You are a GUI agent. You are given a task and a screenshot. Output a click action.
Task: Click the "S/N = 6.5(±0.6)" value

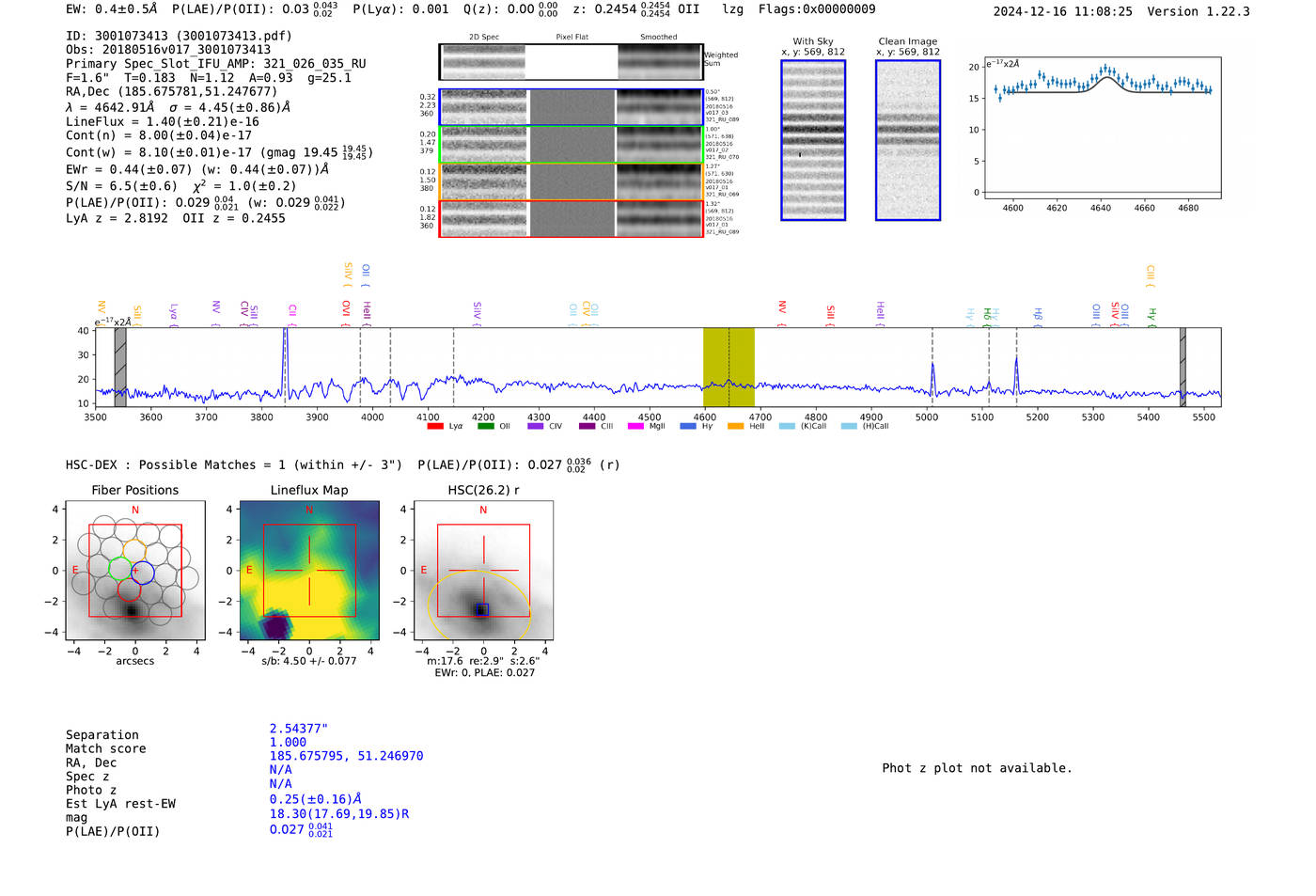[121, 186]
